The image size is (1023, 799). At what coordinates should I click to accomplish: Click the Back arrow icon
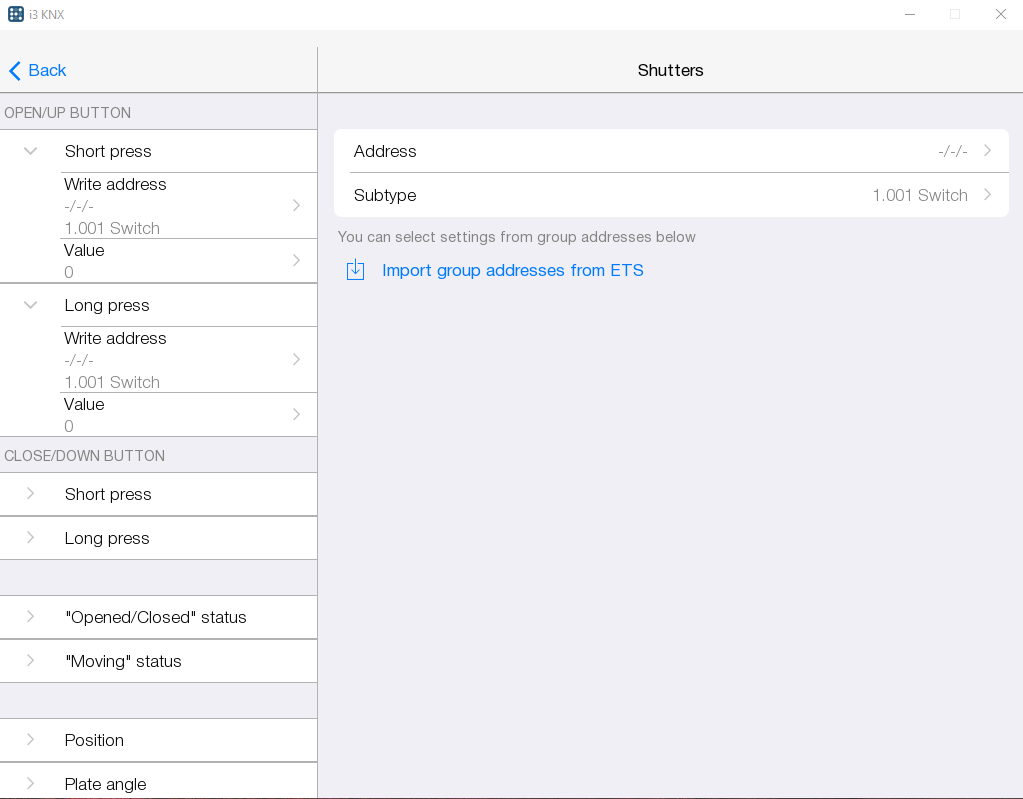tap(14, 71)
